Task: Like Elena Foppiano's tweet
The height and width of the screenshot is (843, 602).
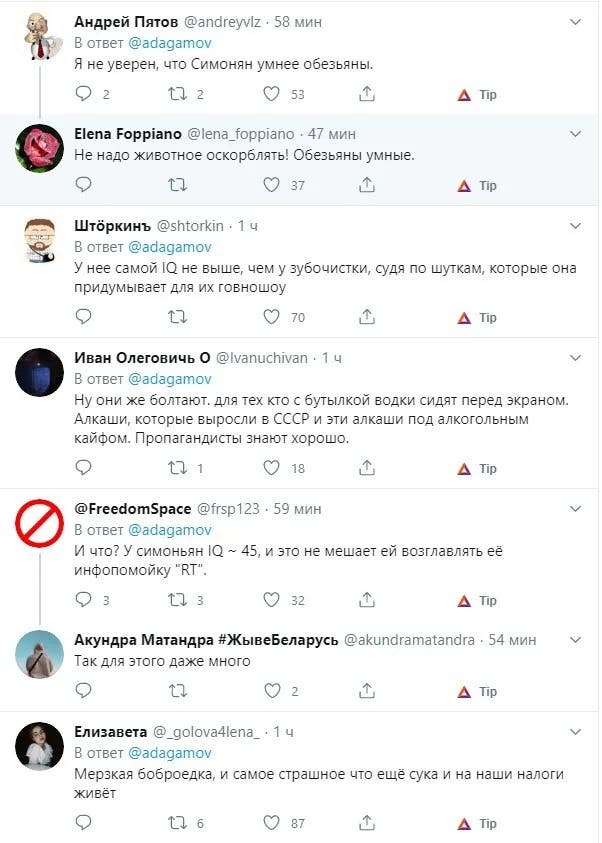Action: click(x=271, y=185)
